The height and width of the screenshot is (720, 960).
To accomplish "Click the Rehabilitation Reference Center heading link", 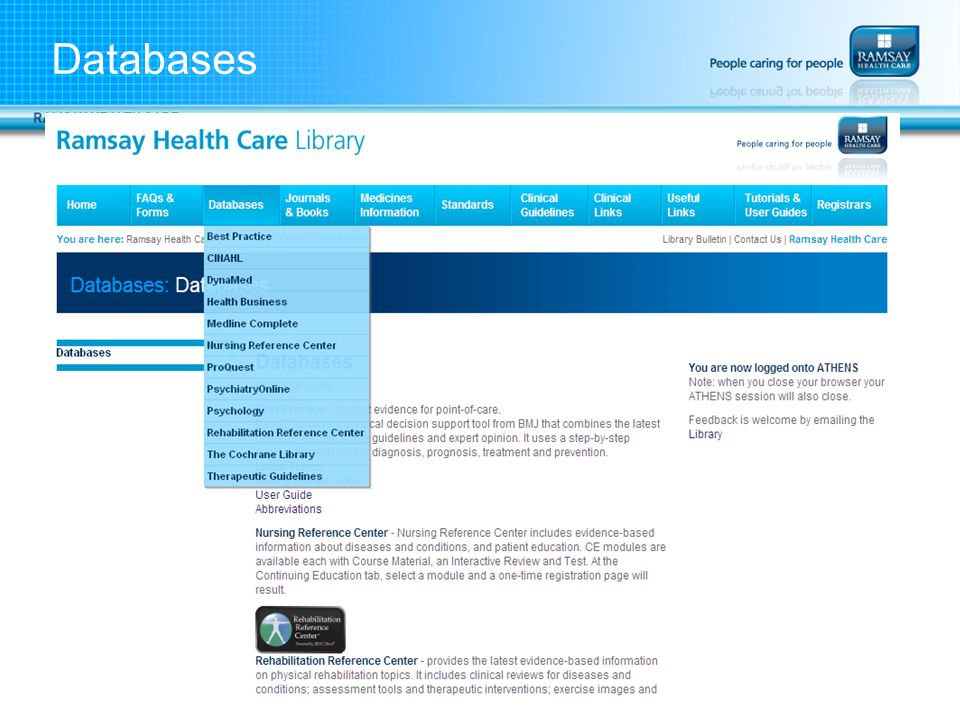I will click(336, 661).
